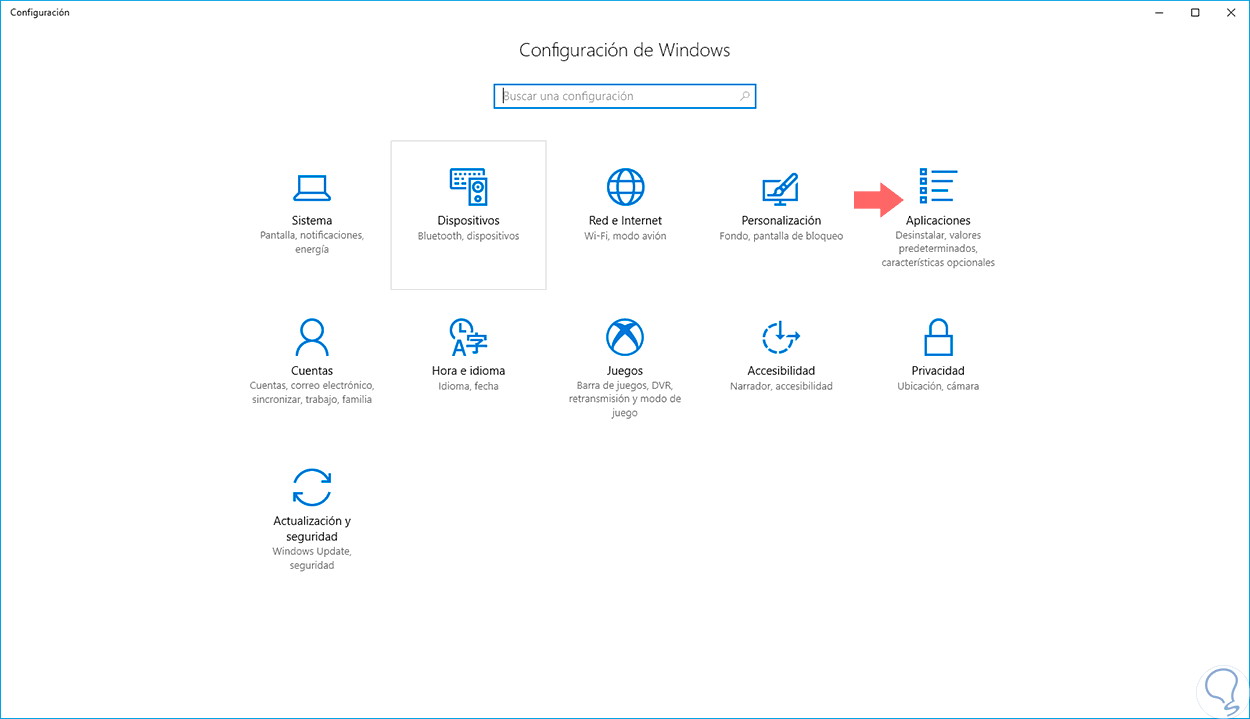Click the 'Sistema' label

[312, 221]
